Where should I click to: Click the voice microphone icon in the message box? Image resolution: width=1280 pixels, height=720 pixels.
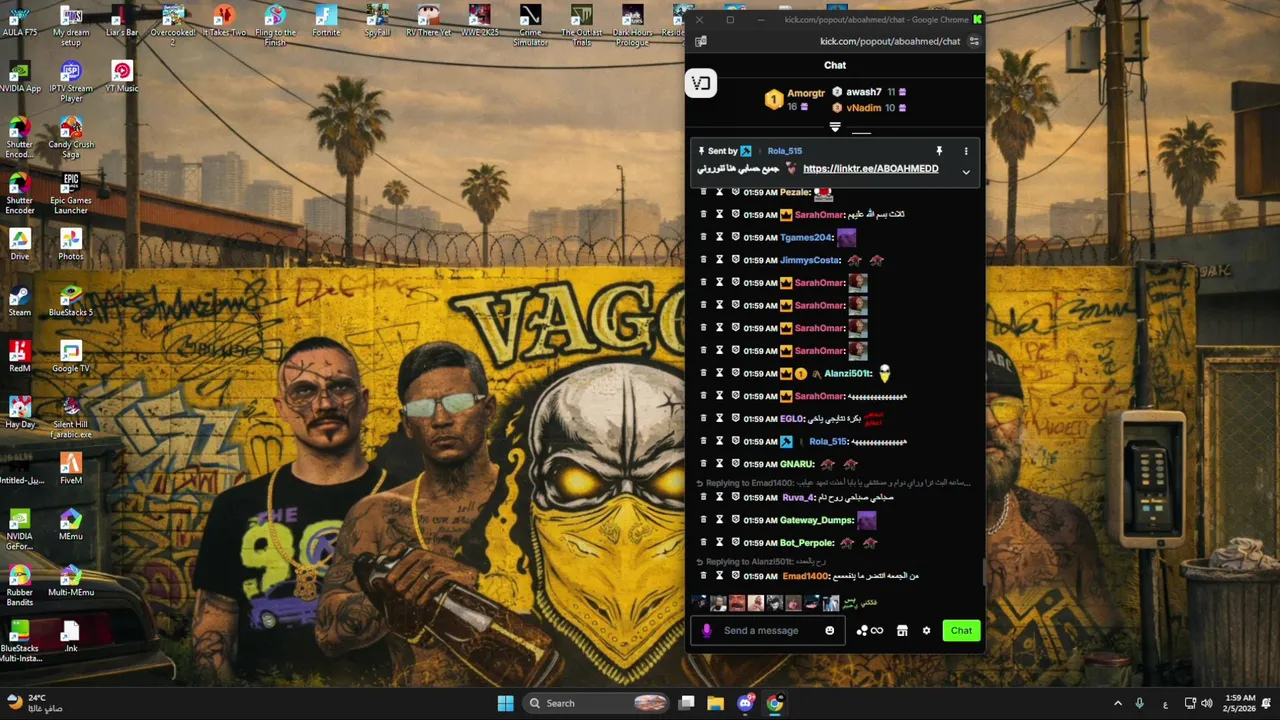pos(707,631)
